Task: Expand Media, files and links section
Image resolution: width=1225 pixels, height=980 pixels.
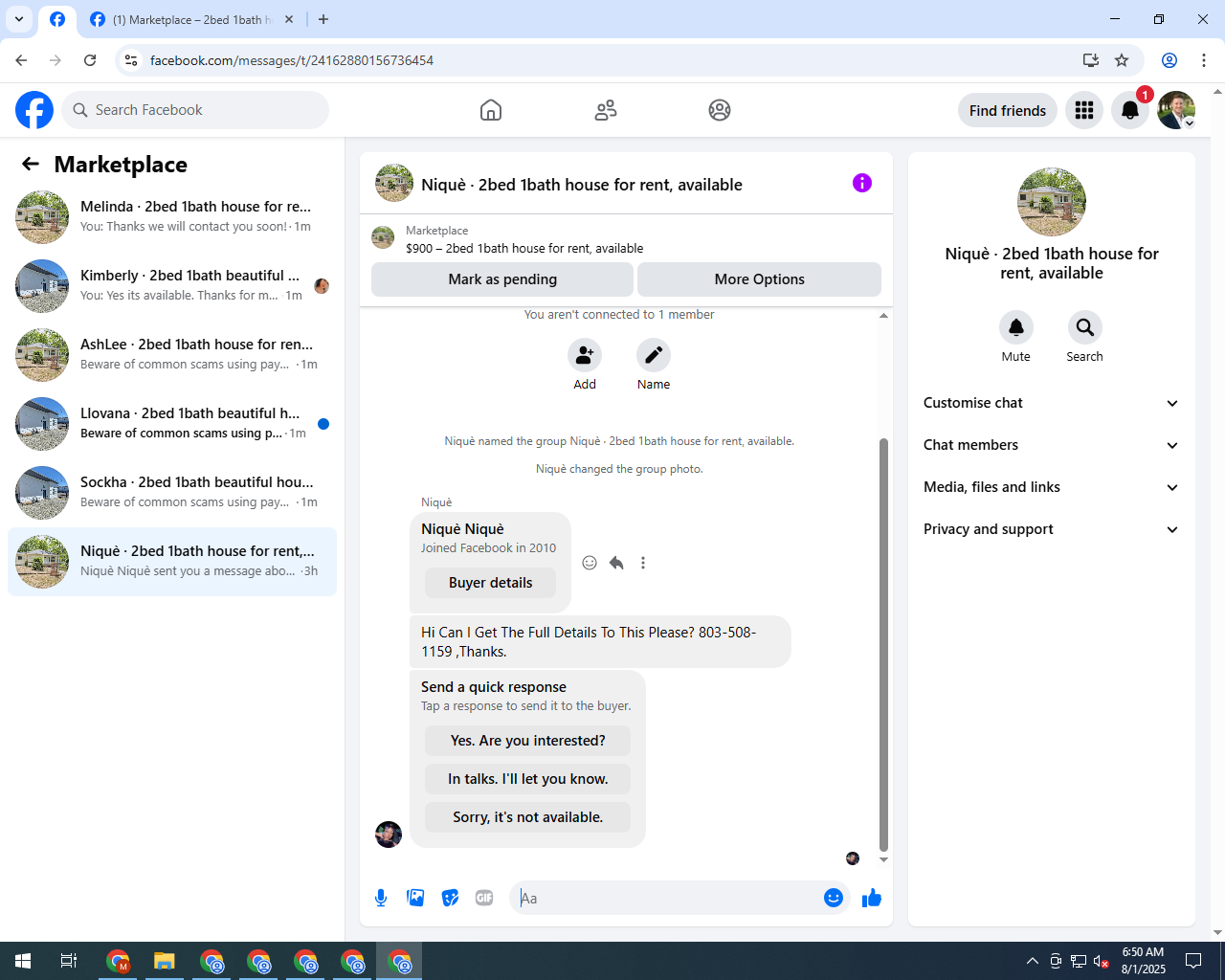Action: [x=1051, y=487]
